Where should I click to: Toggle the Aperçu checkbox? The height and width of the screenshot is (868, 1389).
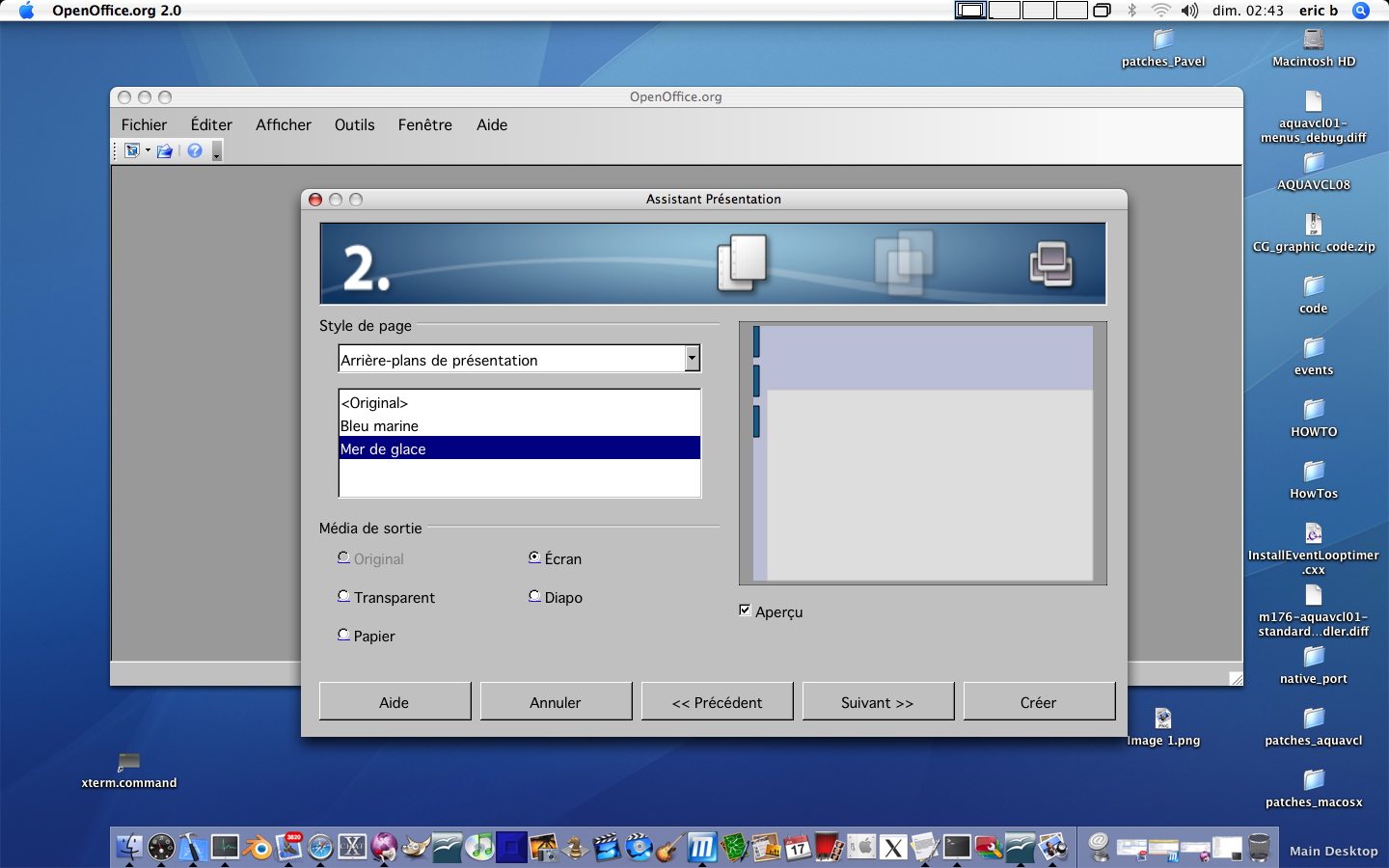tap(745, 610)
